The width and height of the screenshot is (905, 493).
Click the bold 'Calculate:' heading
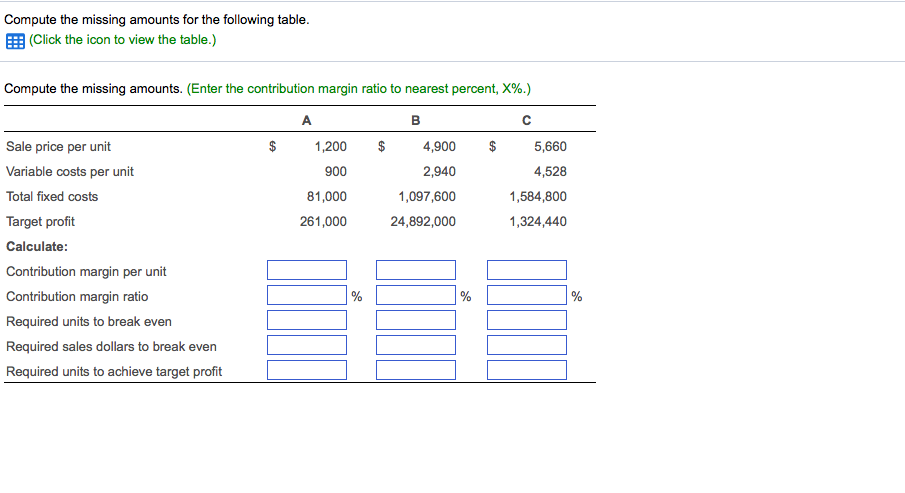pos(37,246)
